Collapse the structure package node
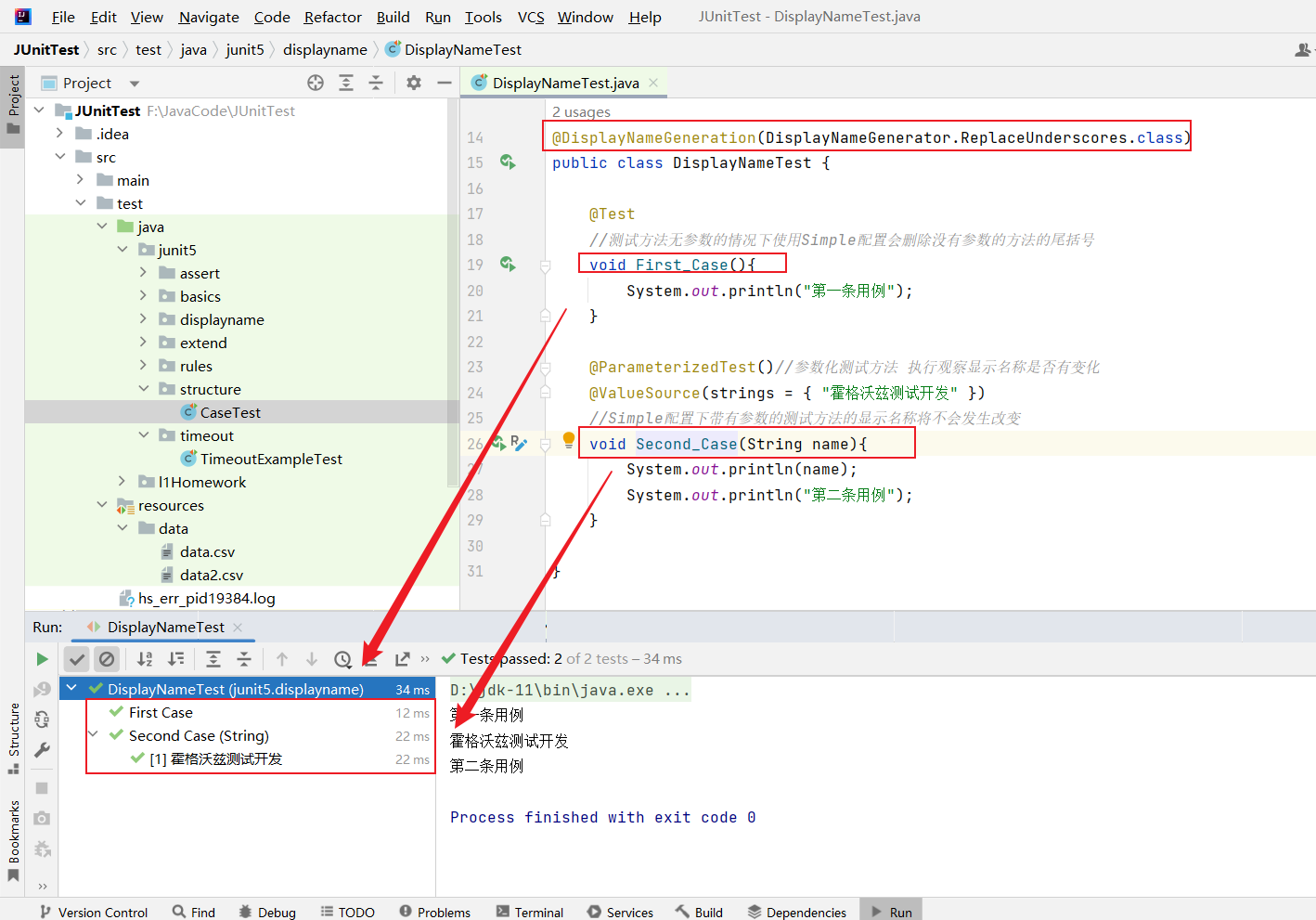1316x920 pixels. (x=144, y=389)
